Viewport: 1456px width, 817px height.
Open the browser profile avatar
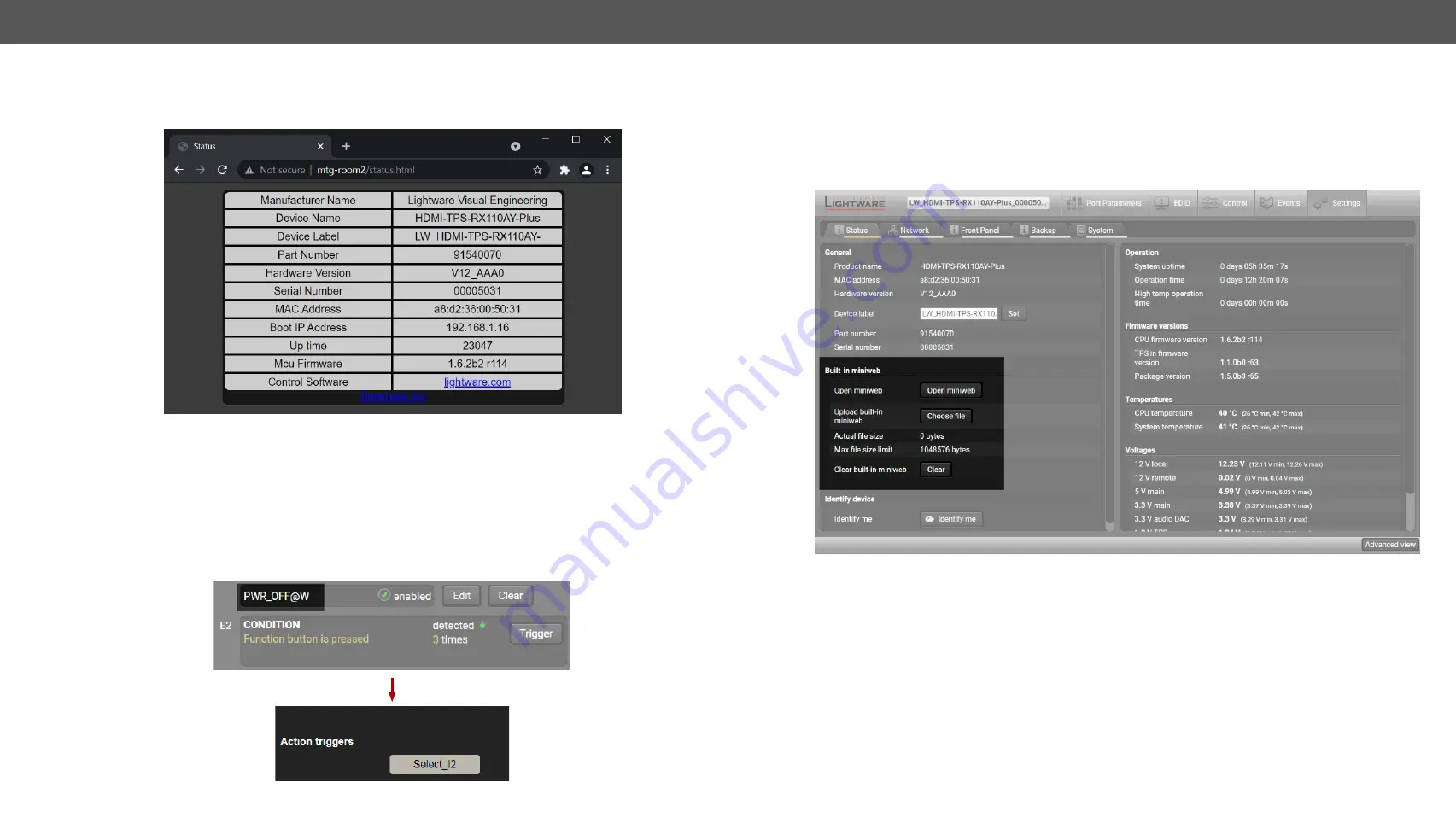click(586, 170)
